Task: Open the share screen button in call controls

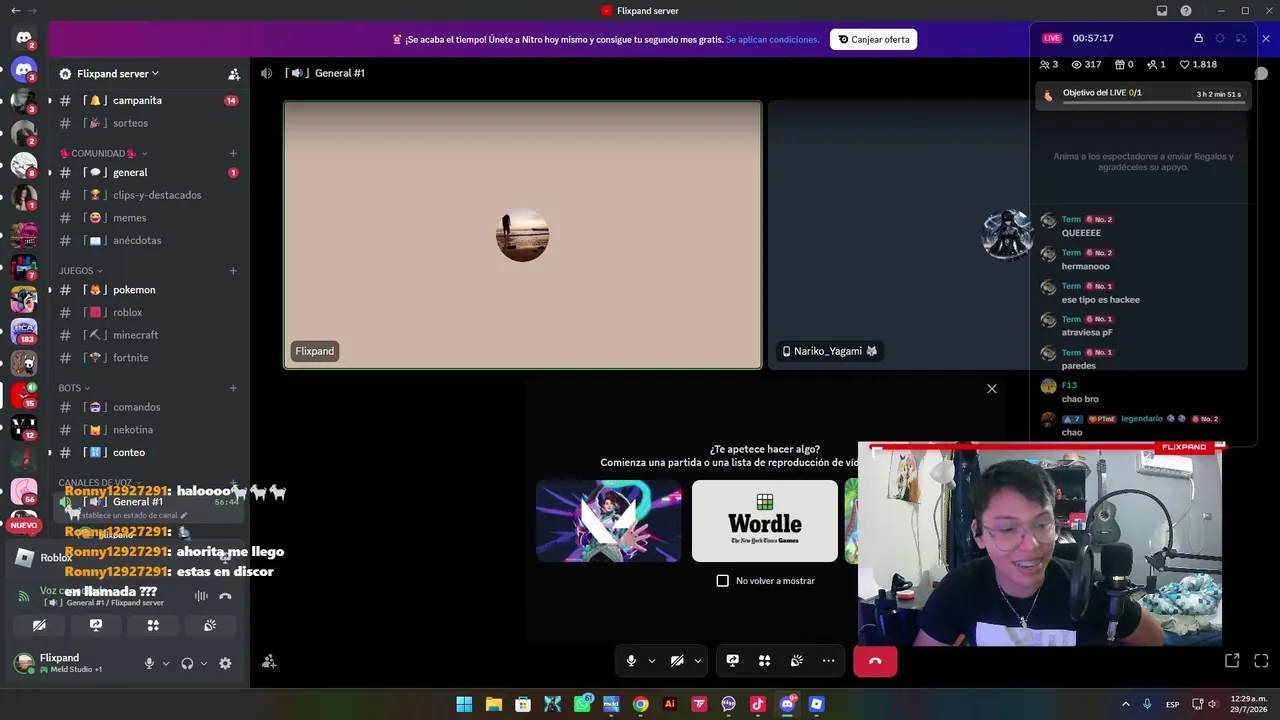Action: [x=732, y=661]
